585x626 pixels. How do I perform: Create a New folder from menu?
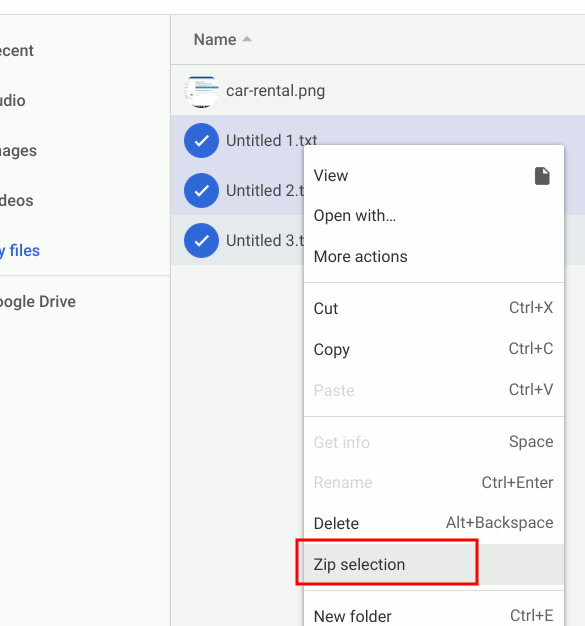pos(434,615)
